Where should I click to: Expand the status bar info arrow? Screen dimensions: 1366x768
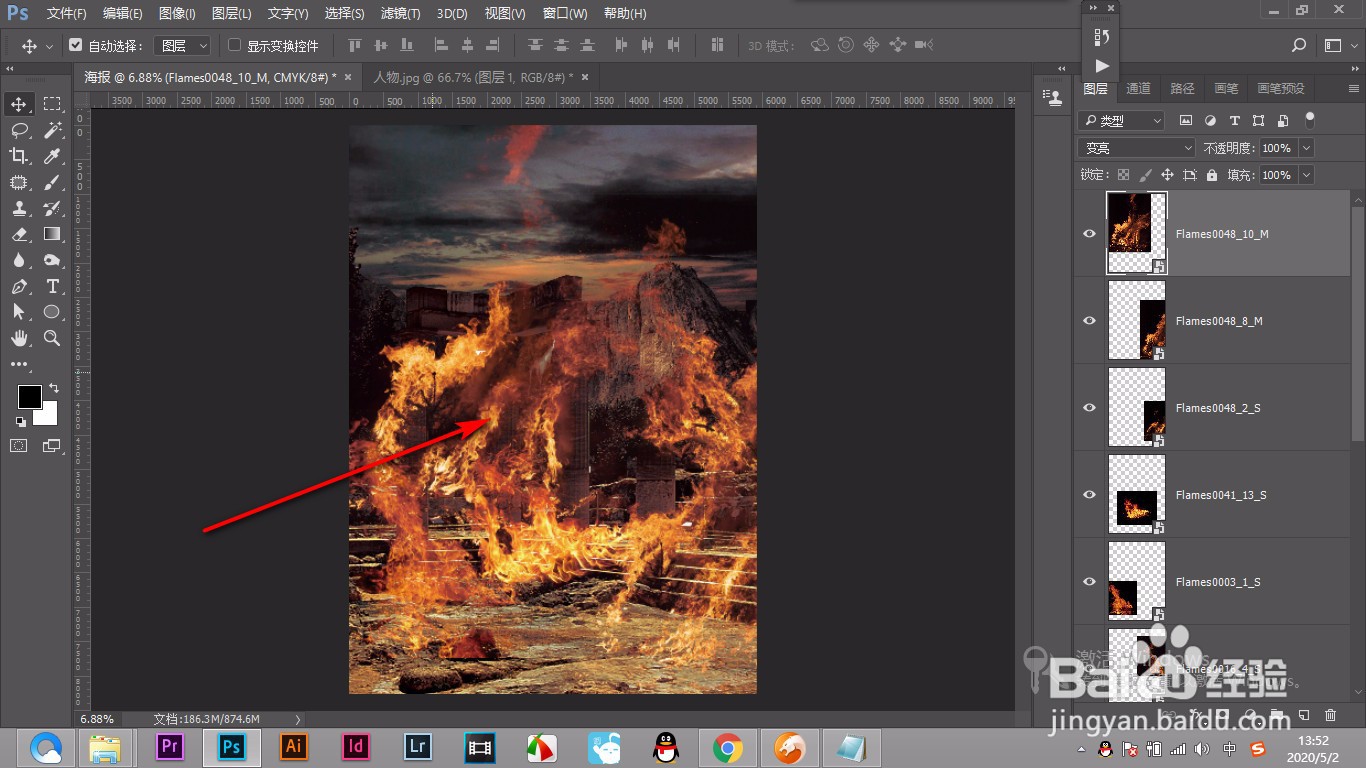298,719
